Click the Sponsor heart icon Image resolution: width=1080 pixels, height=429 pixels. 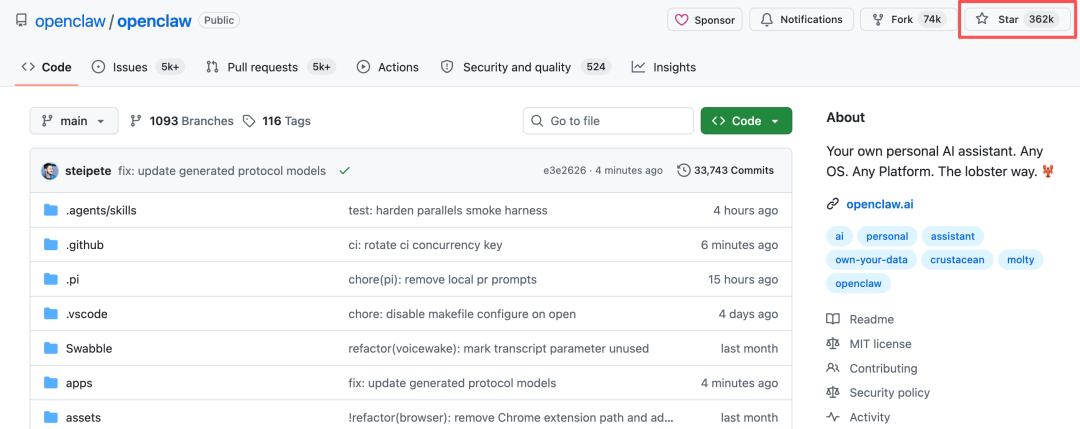click(682, 19)
